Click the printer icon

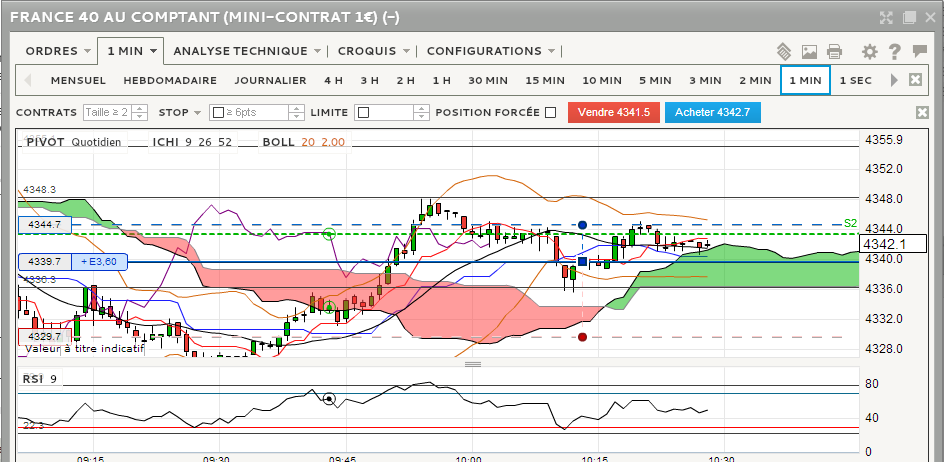pos(834,52)
